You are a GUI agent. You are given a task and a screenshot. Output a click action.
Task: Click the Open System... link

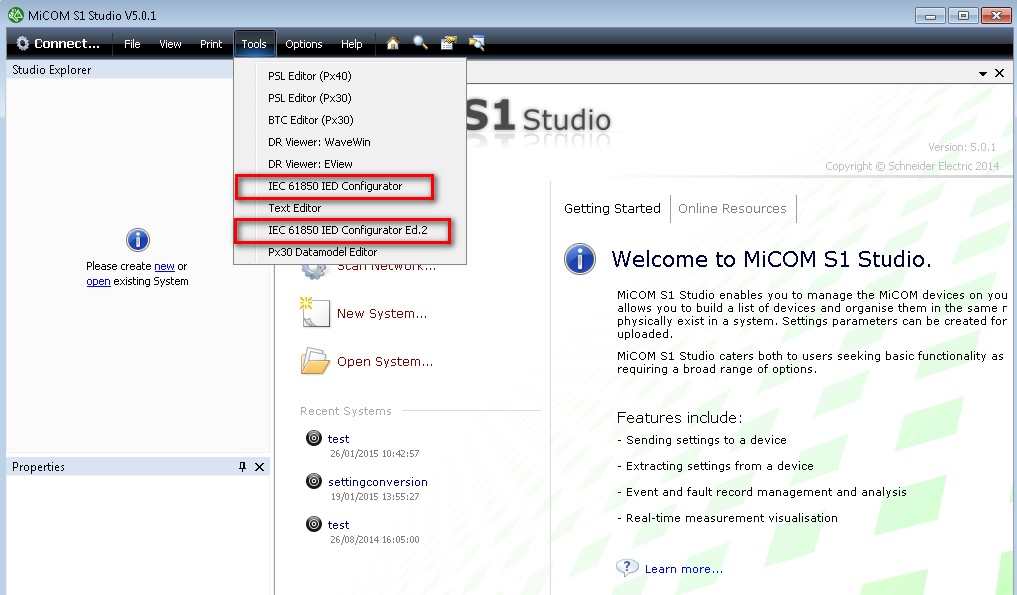[385, 361]
